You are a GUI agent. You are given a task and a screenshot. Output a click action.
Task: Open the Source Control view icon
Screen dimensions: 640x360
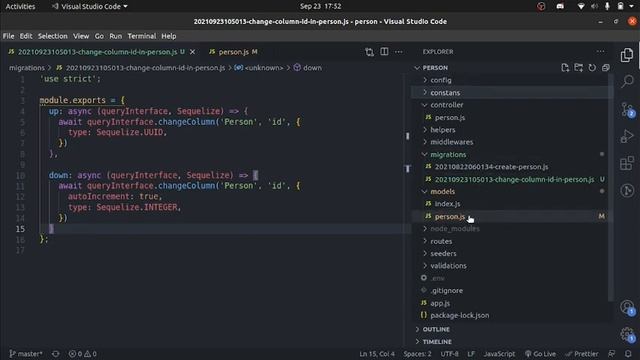tap(627, 109)
